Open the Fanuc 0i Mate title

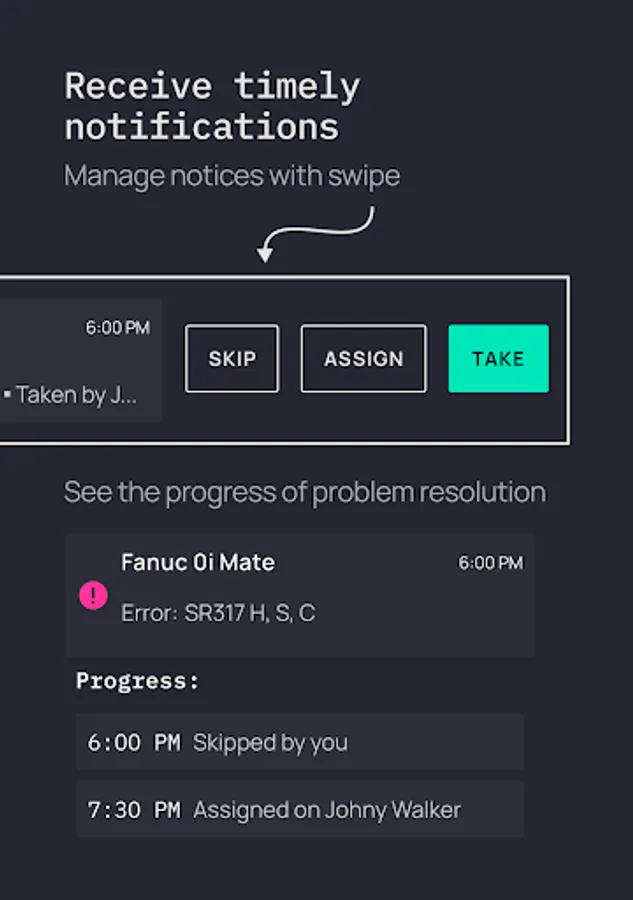[198, 563]
